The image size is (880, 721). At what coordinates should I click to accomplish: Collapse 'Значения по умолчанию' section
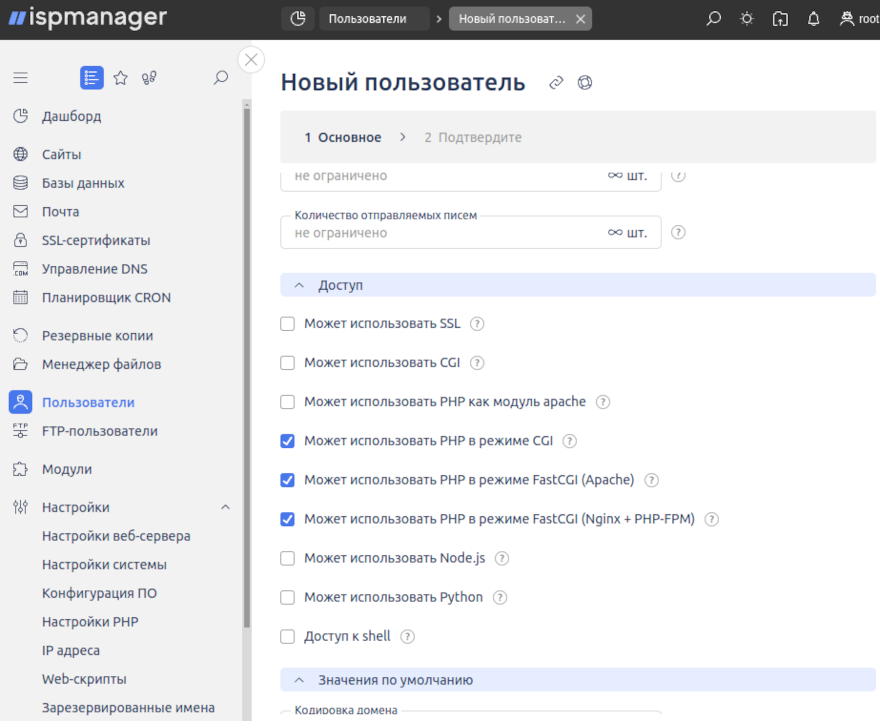pyautogui.click(x=298, y=680)
